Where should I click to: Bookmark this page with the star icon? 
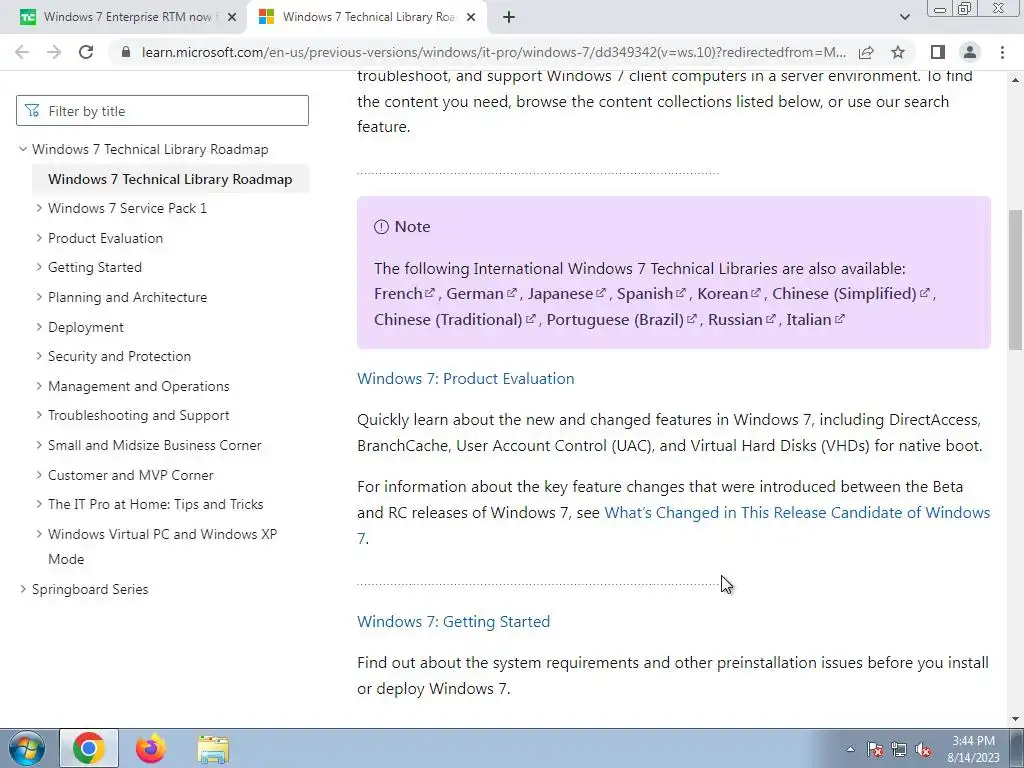898,52
